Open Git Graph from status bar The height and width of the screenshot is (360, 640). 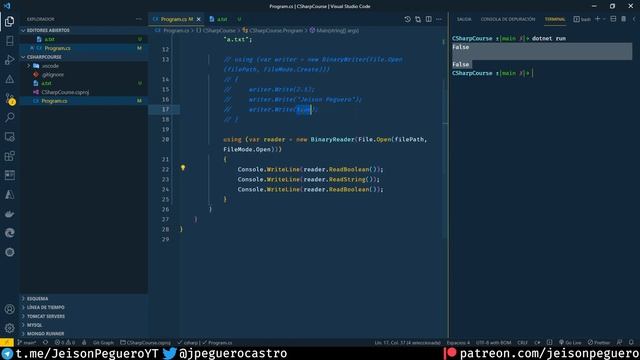[x=103, y=342]
